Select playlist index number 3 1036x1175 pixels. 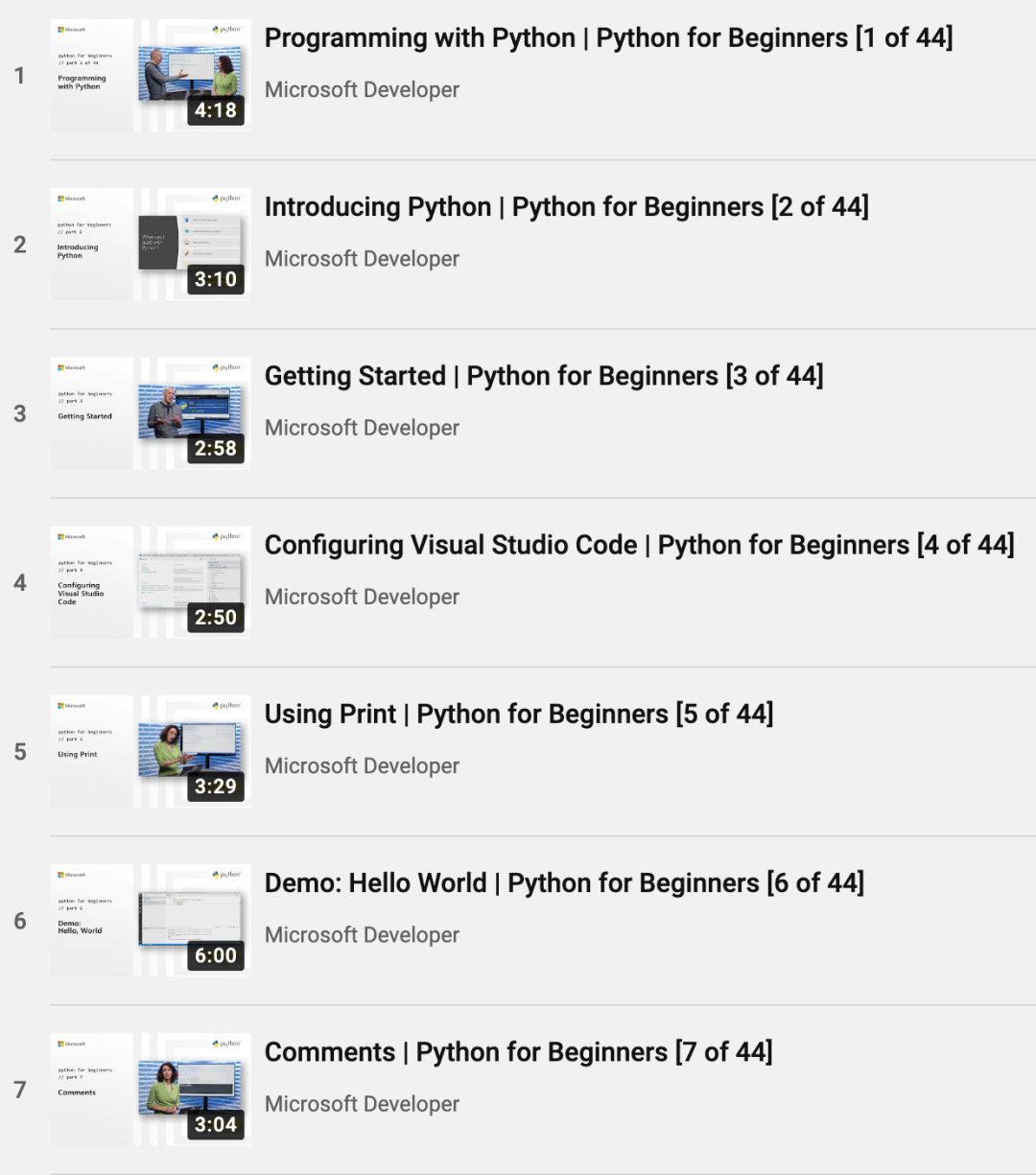(x=19, y=413)
